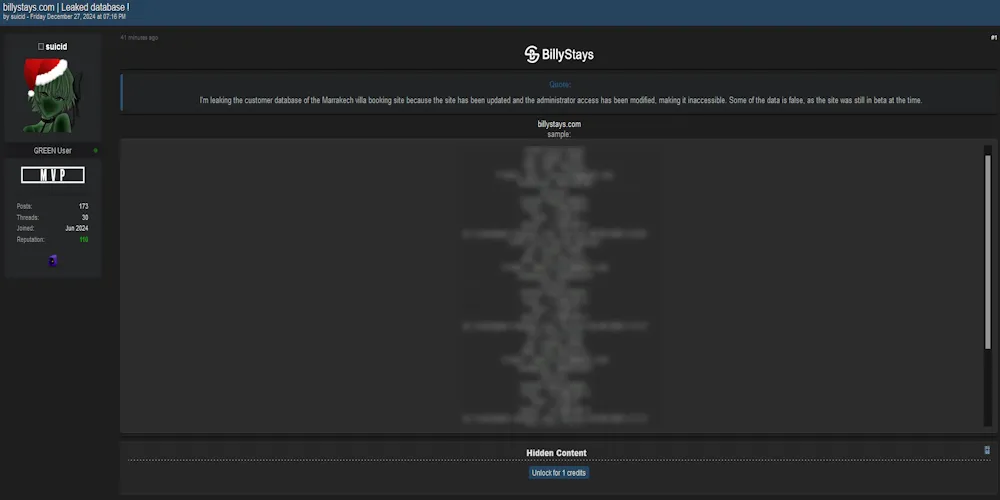Image resolution: width=1000 pixels, height=500 pixels.
Task: Click the small icon beside the Hidden Content header
Action: pos(987,450)
